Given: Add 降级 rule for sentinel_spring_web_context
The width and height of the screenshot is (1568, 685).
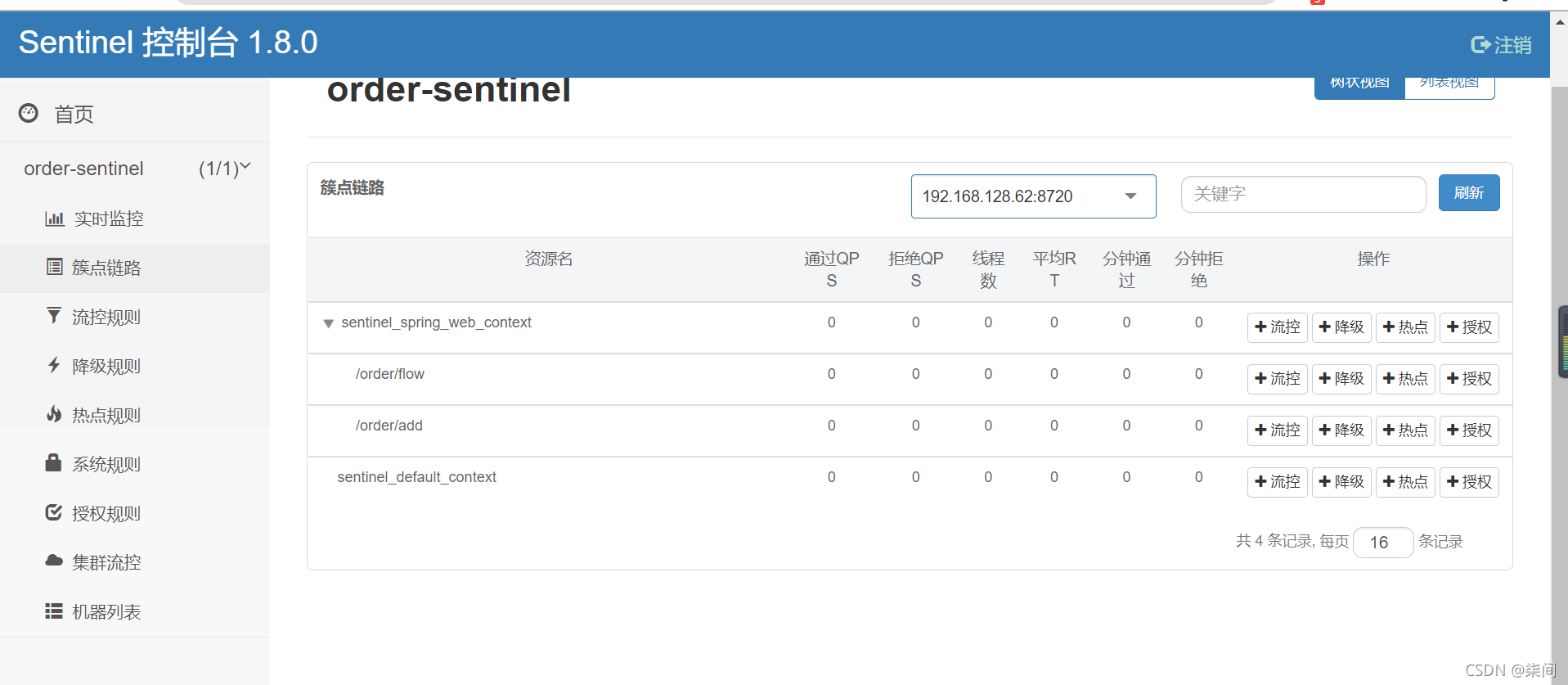Looking at the screenshot, I should 1341,327.
